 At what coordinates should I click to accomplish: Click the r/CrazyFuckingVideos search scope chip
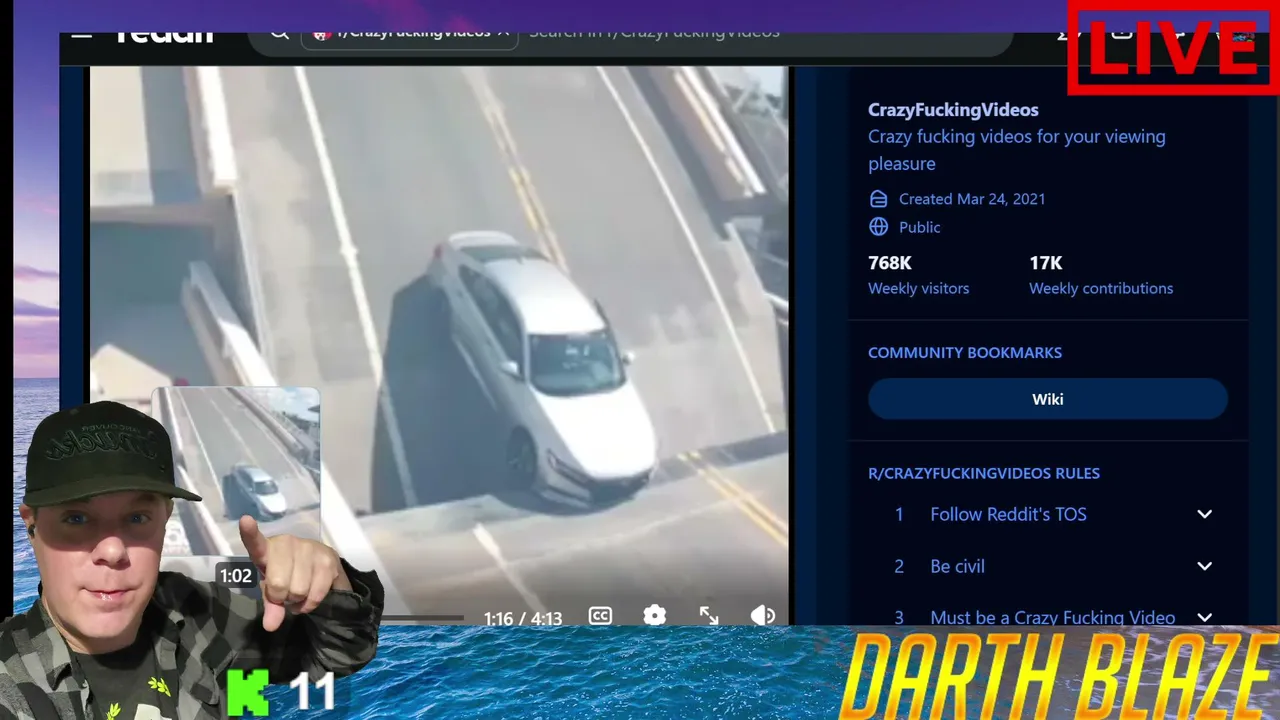point(409,36)
